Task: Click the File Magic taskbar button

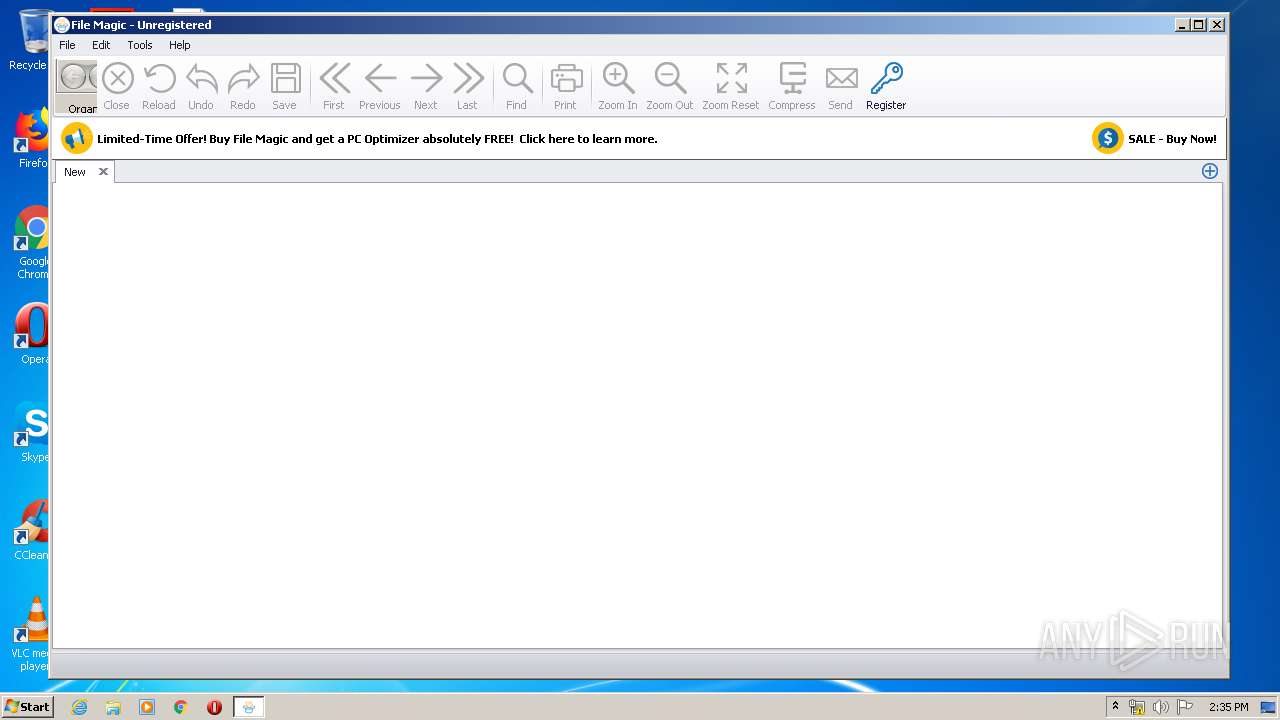Action: tap(249, 707)
